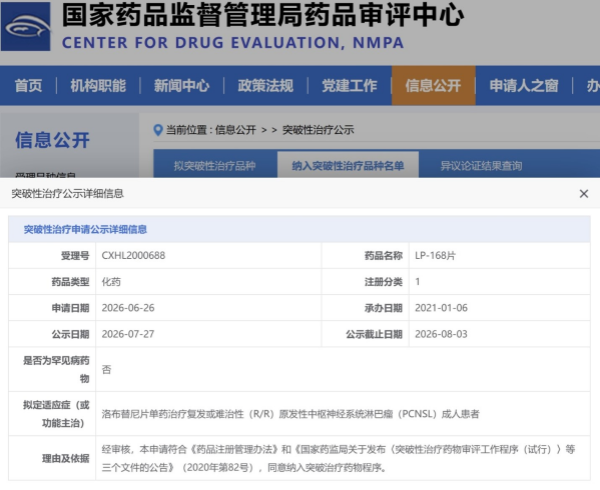
Task: Click the 是否为罕见病药物 field label
Action: [x=56, y=370]
